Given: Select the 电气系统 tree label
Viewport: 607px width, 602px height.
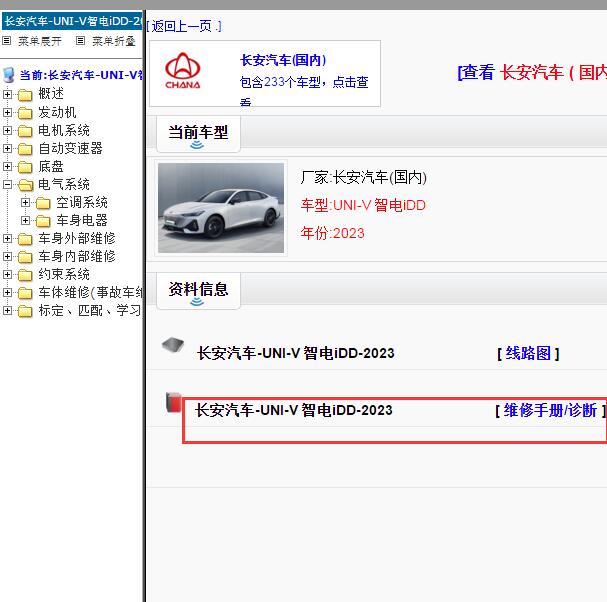Looking at the screenshot, I should point(64,184).
